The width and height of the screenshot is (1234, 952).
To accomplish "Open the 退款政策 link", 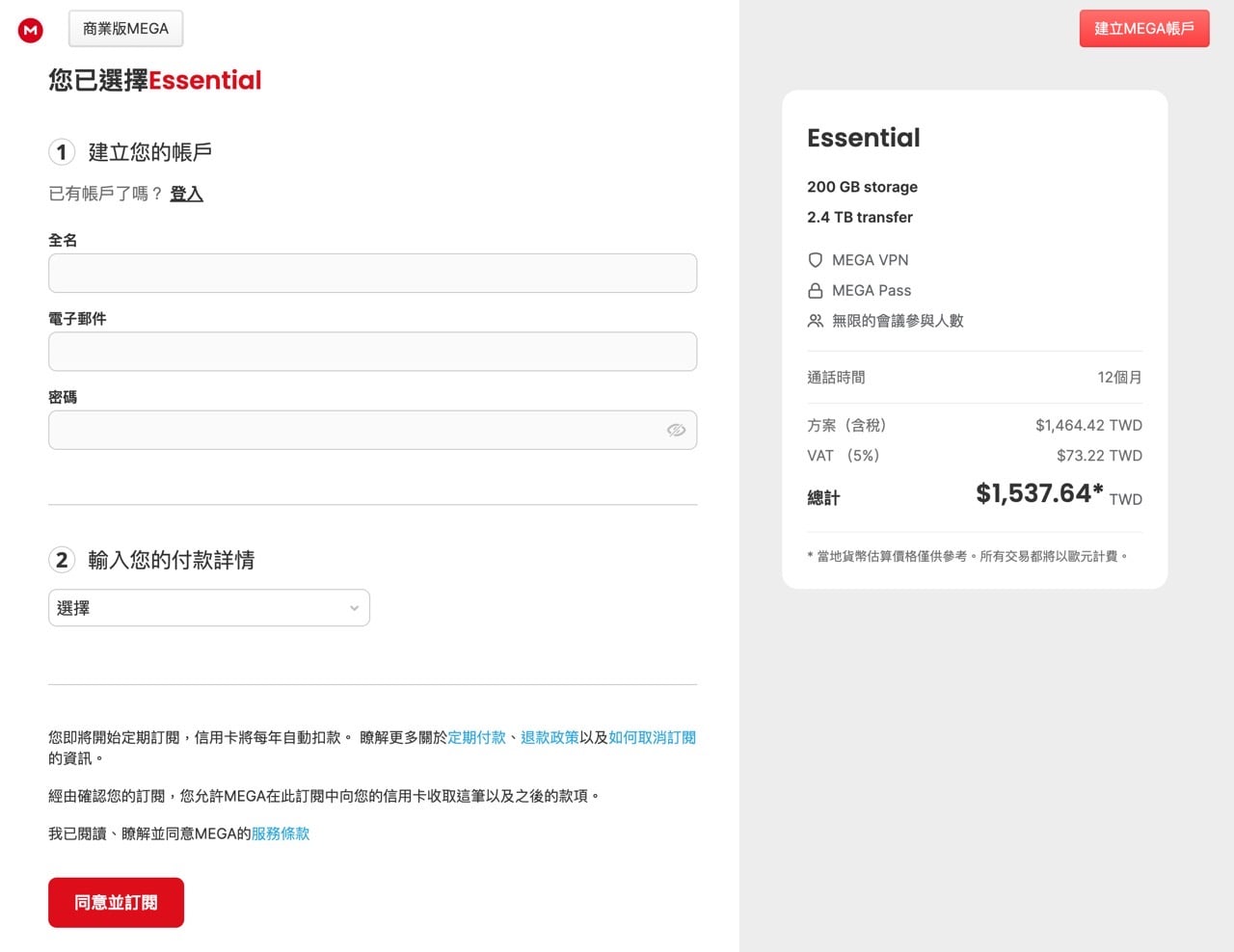I will (x=550, y=737).
